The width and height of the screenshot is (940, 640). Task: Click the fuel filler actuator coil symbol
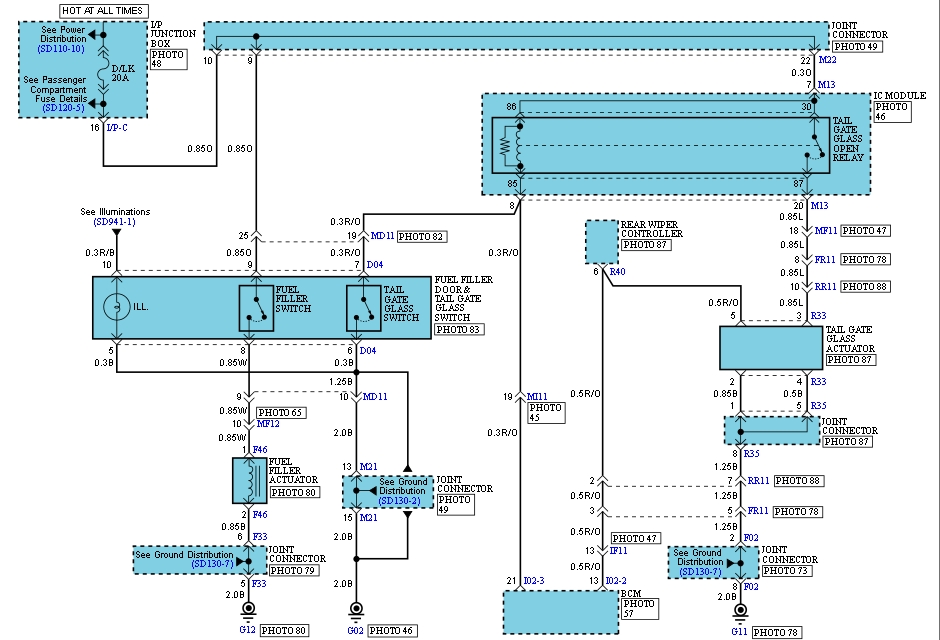246,480
